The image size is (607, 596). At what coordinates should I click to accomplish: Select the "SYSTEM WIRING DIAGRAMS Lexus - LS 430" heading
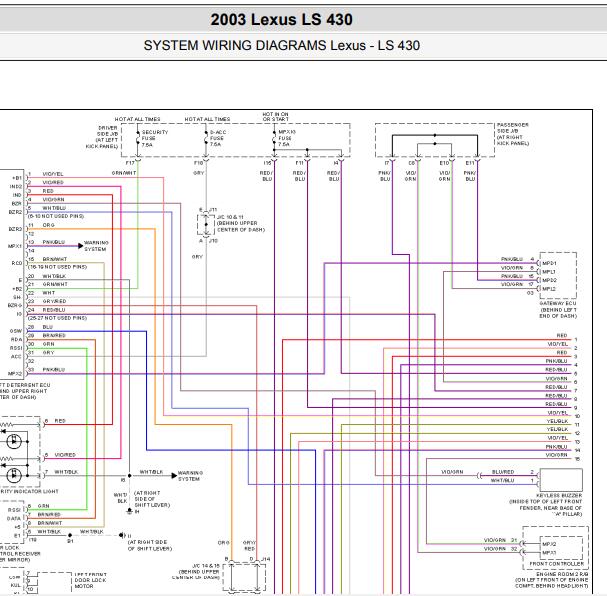pos(281,45)
